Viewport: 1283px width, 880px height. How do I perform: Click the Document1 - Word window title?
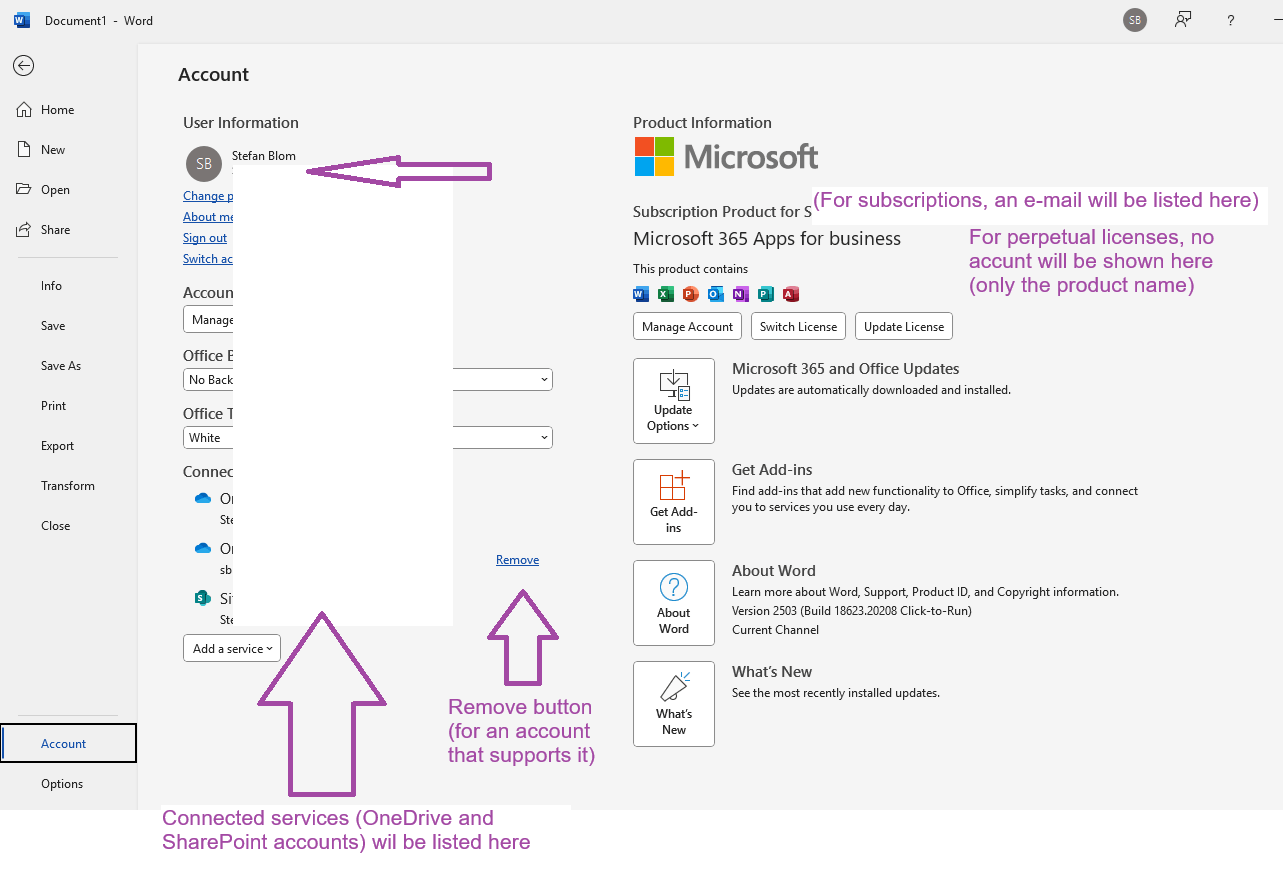(99, 20)
